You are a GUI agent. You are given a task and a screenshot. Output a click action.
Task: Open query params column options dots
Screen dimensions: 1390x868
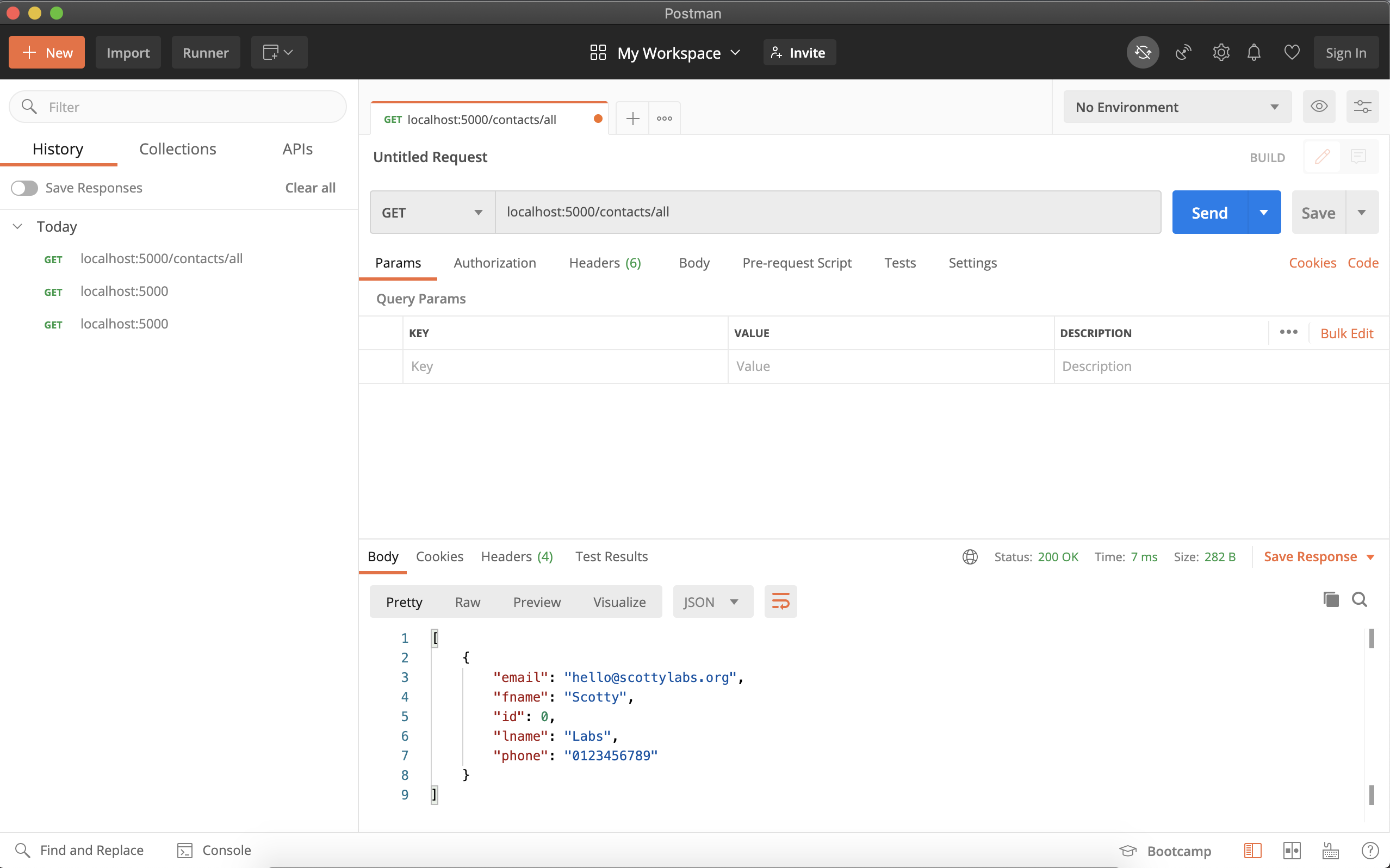(1289, 332)
